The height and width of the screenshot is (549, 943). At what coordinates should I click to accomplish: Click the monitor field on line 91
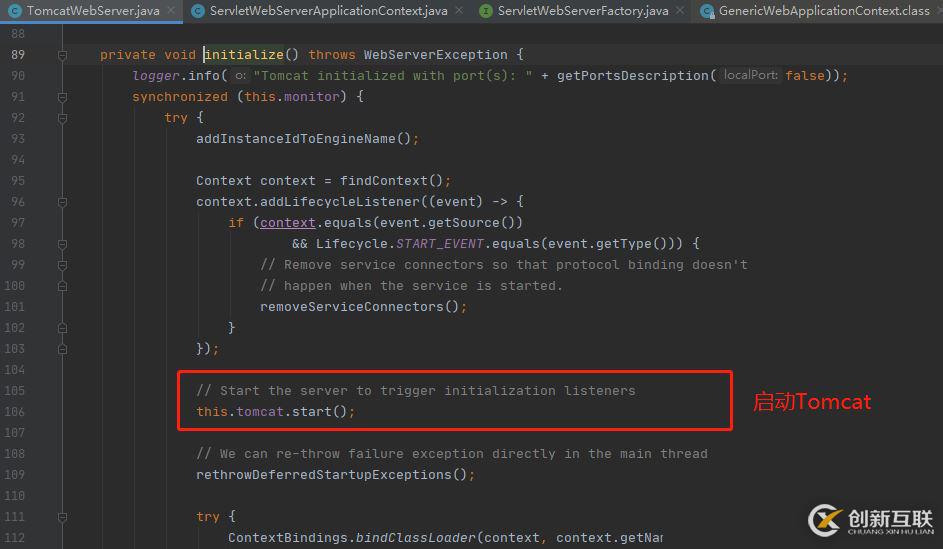pyautogui.click(x=312, y=97)
